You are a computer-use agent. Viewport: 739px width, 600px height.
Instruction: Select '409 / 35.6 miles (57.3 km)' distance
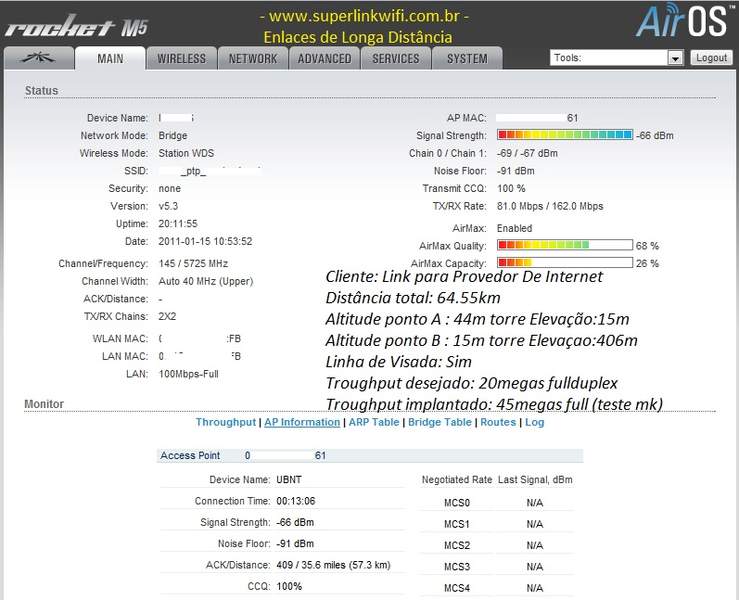(333, 565)
